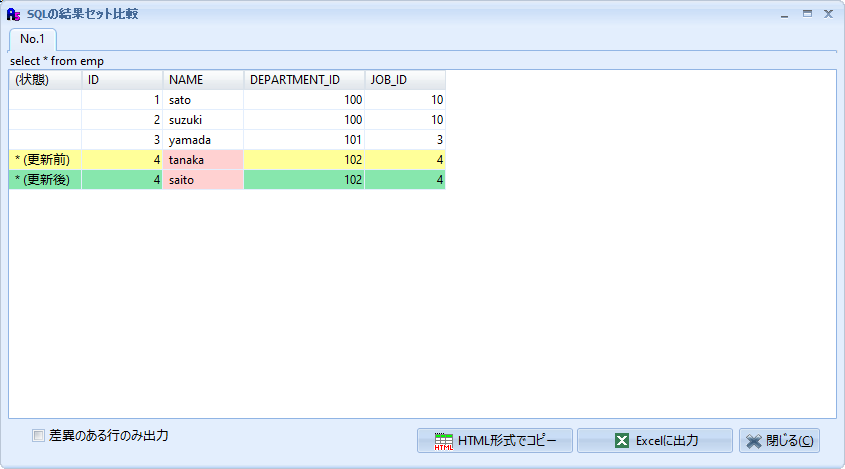This screenshot has height=469, width=845.
Task: Click the X icon on the 閉じる button
Action: point(754,442)
